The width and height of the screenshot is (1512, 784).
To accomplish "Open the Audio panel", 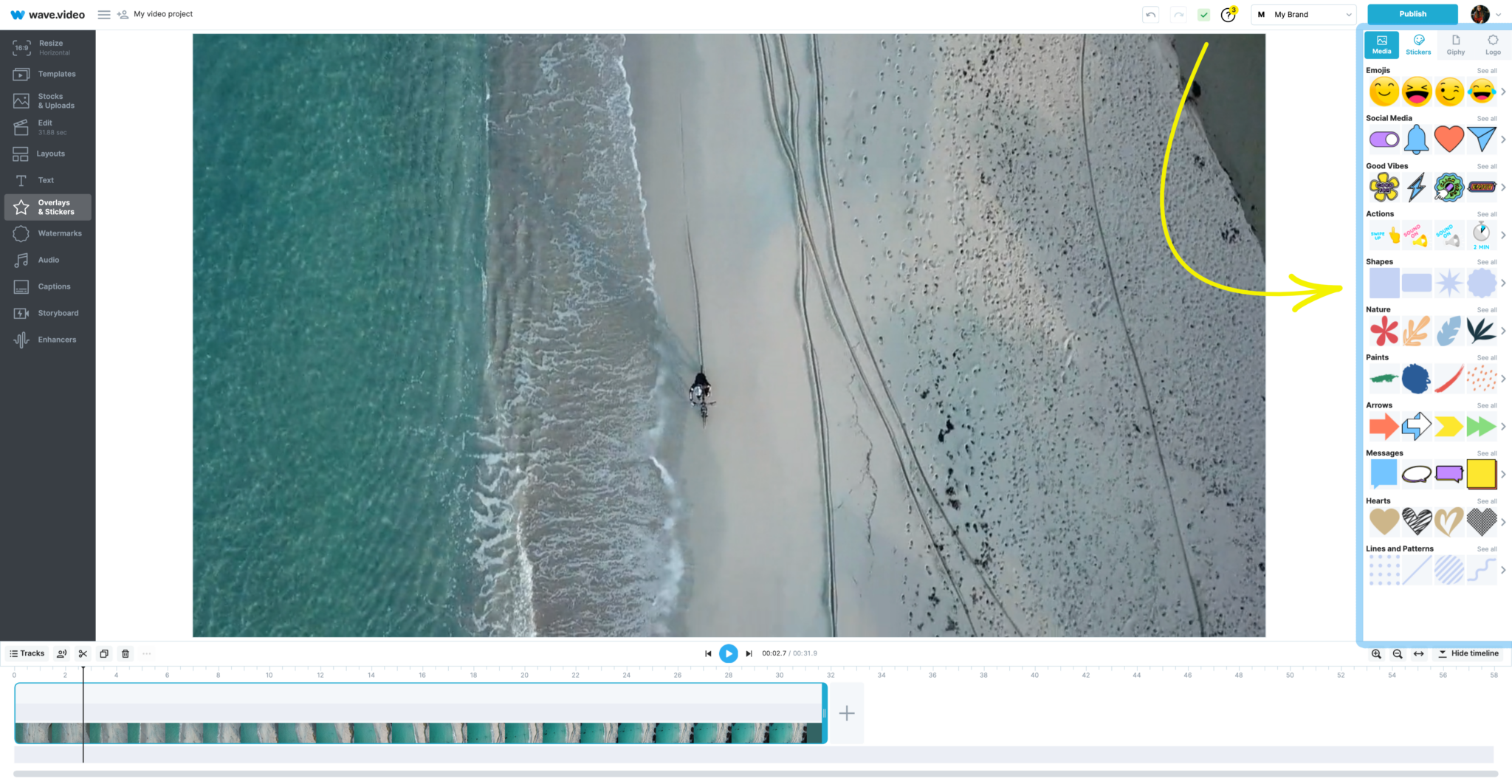I will click(x=47, y=259).
